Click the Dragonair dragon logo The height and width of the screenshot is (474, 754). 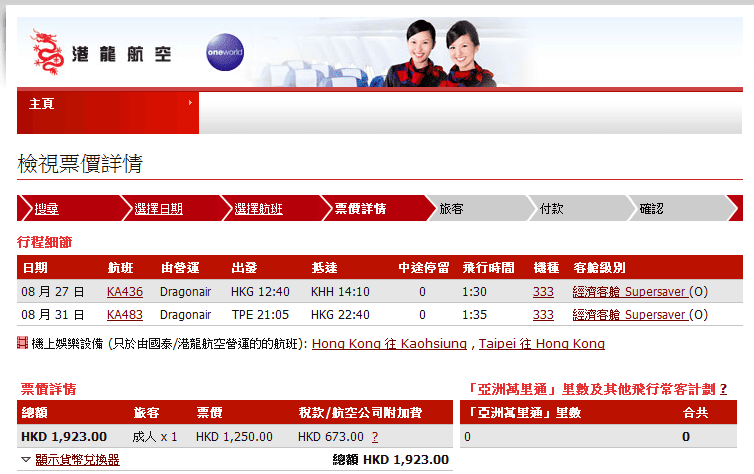[46, 52]
